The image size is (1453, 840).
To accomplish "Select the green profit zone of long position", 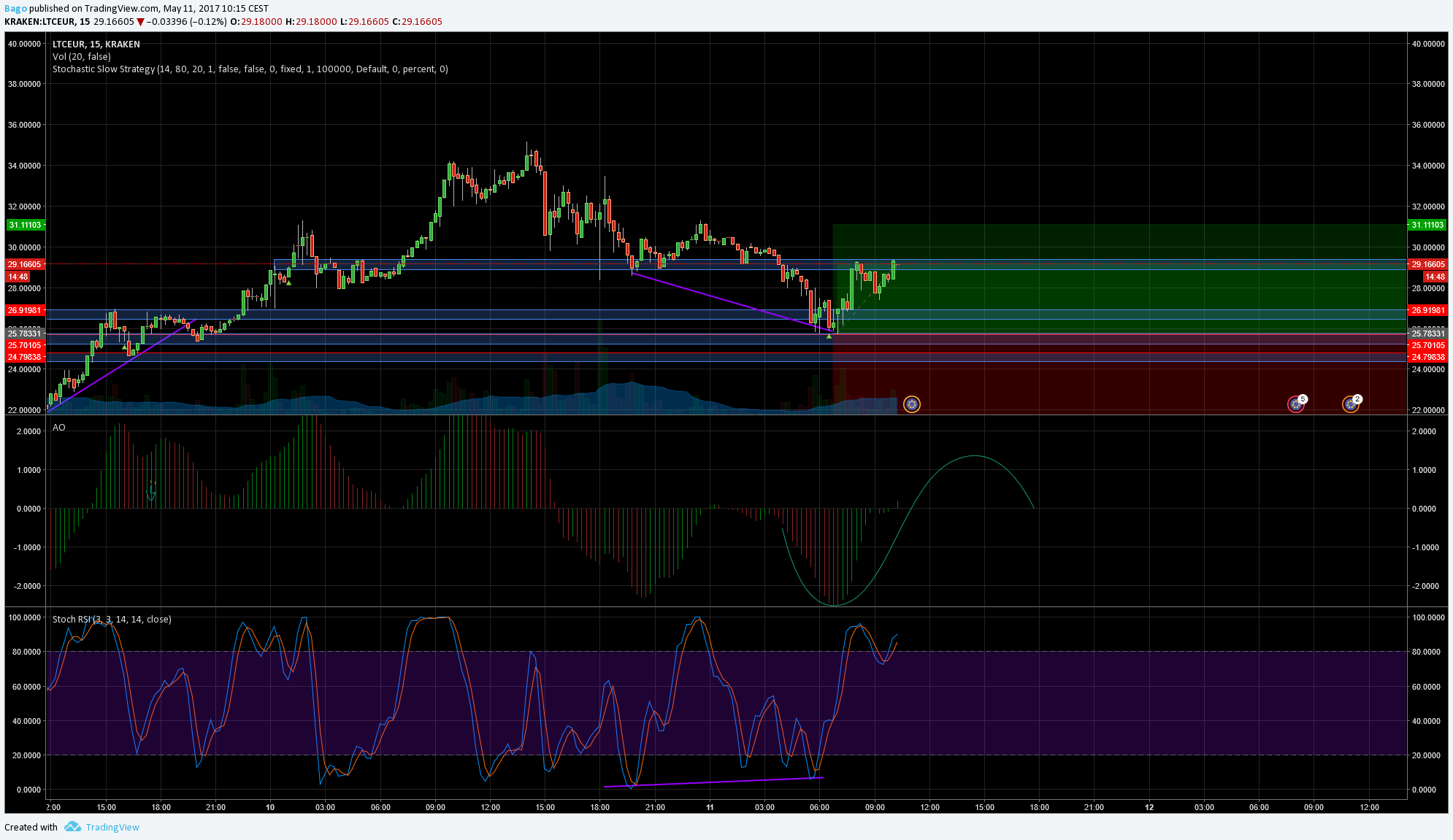I will click(1119, 279).
